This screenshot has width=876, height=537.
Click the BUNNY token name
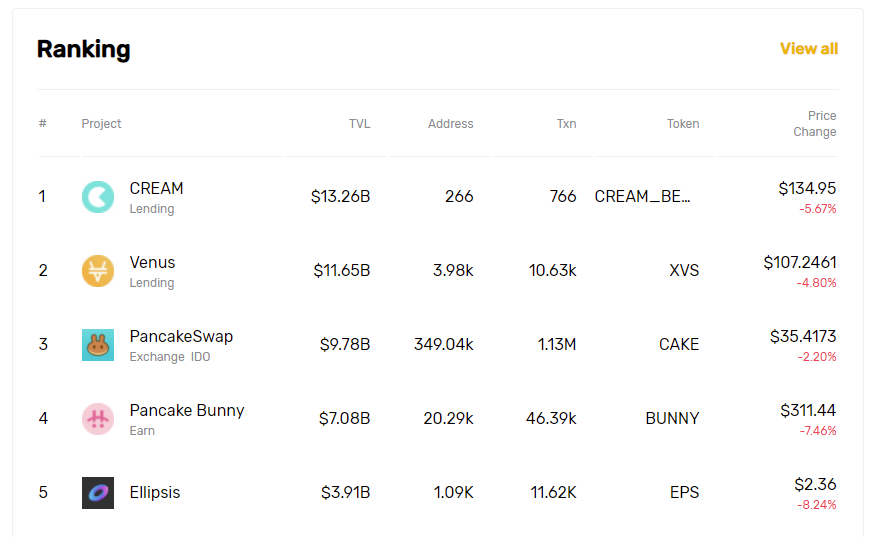[x=672, y=419]
